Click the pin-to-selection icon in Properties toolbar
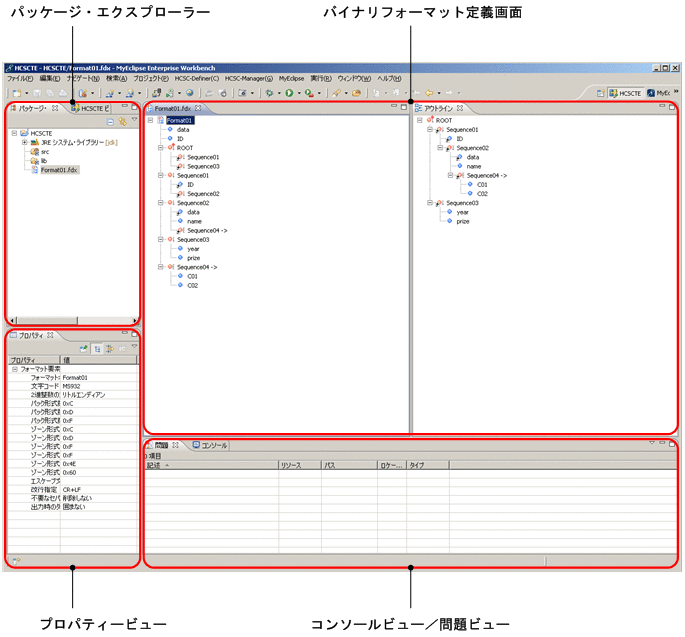This screenshot has width=685, height=637. click(84, 349)
